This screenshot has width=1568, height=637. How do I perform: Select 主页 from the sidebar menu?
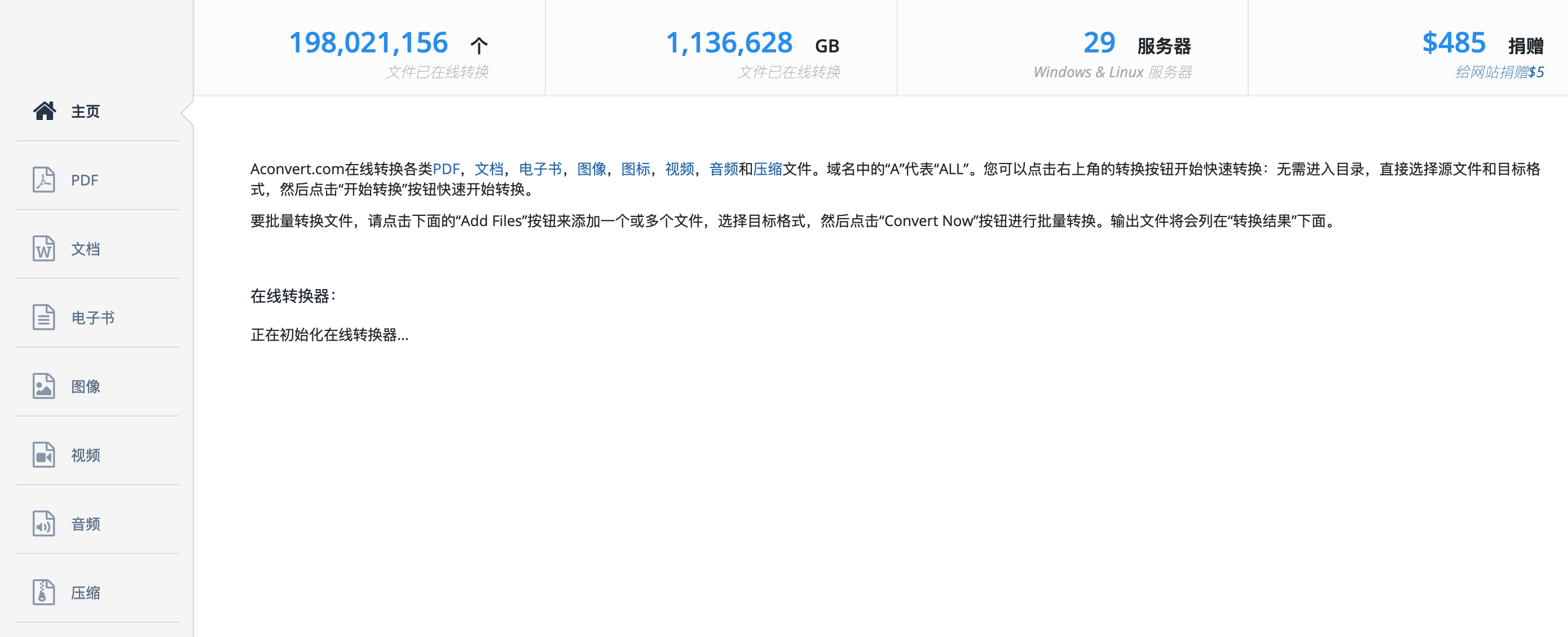point(86,112)
